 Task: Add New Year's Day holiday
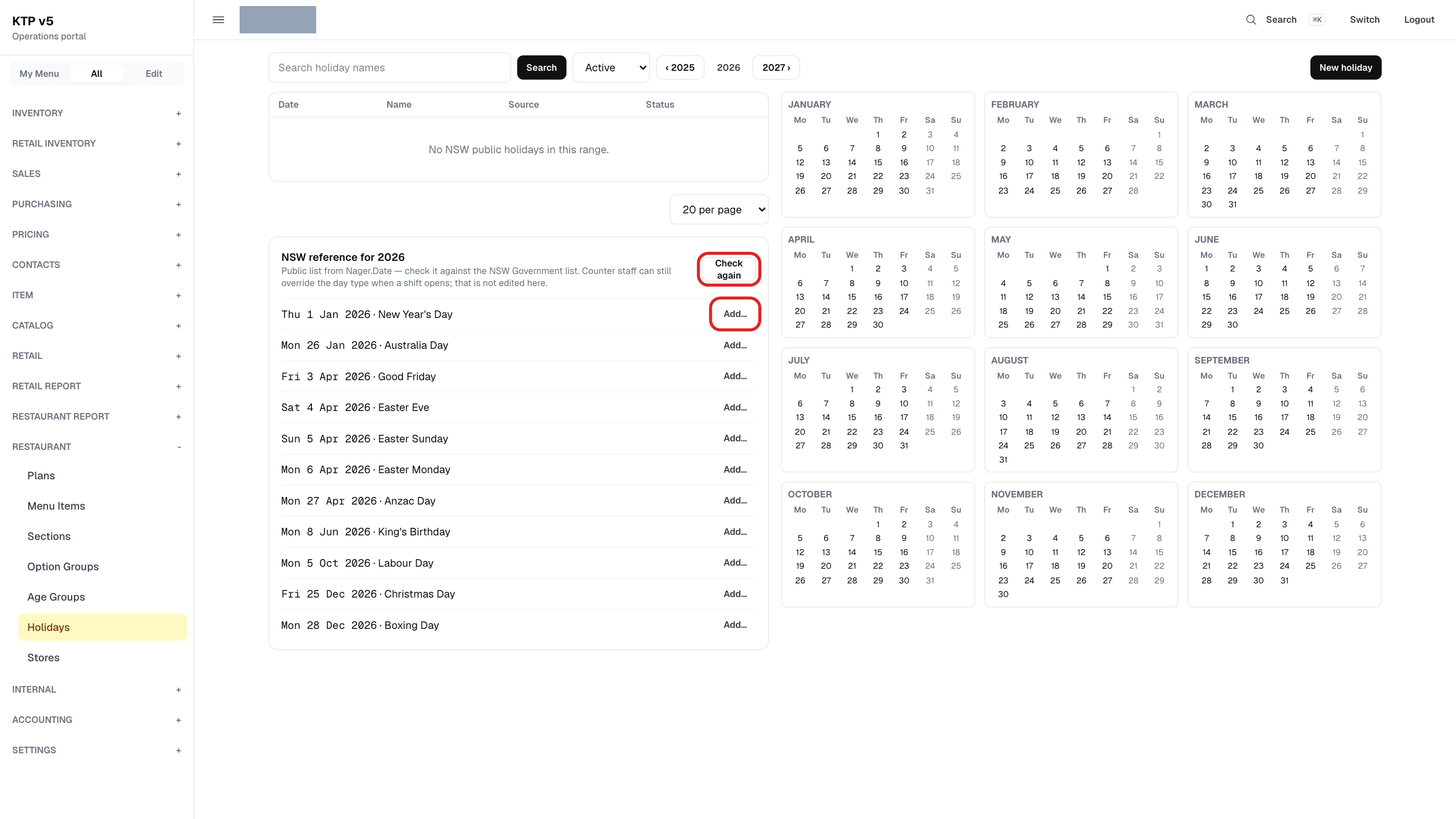735,314
